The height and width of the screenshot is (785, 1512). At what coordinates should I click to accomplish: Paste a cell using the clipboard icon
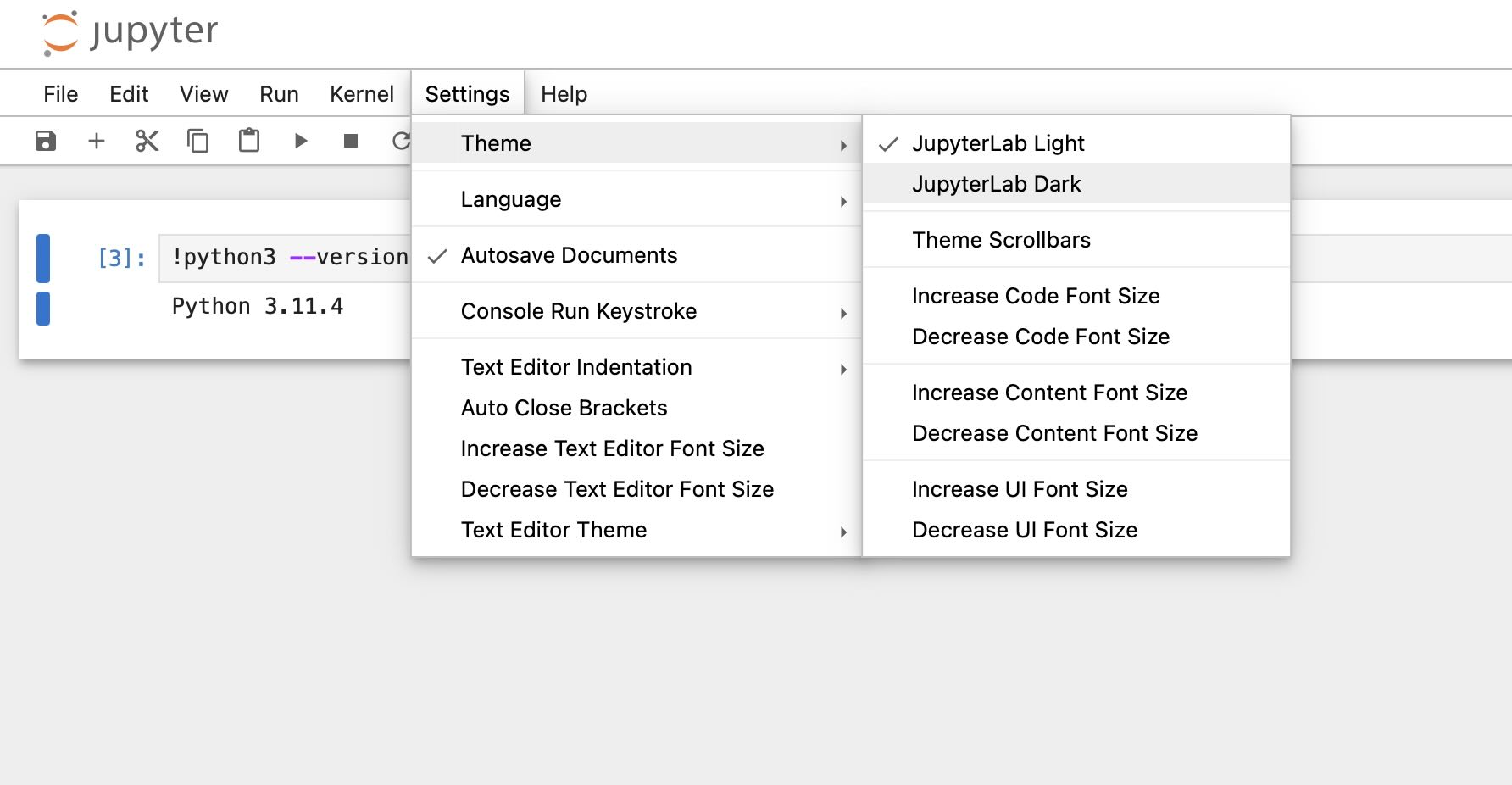point(248,141)
